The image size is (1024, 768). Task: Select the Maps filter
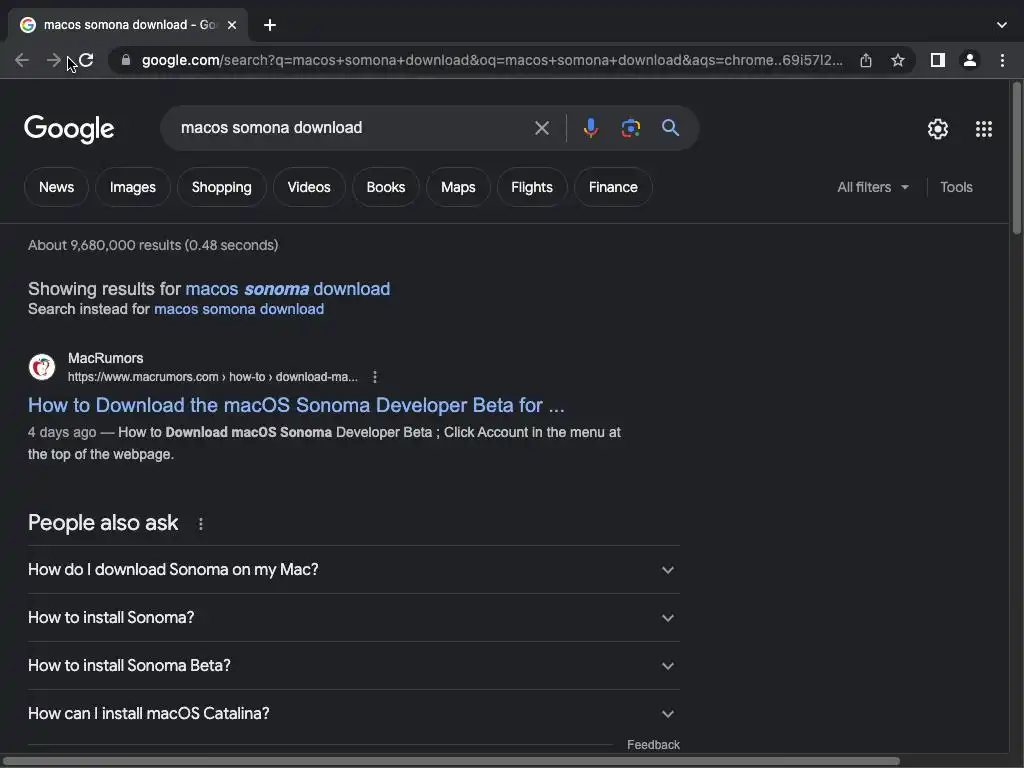458,187
